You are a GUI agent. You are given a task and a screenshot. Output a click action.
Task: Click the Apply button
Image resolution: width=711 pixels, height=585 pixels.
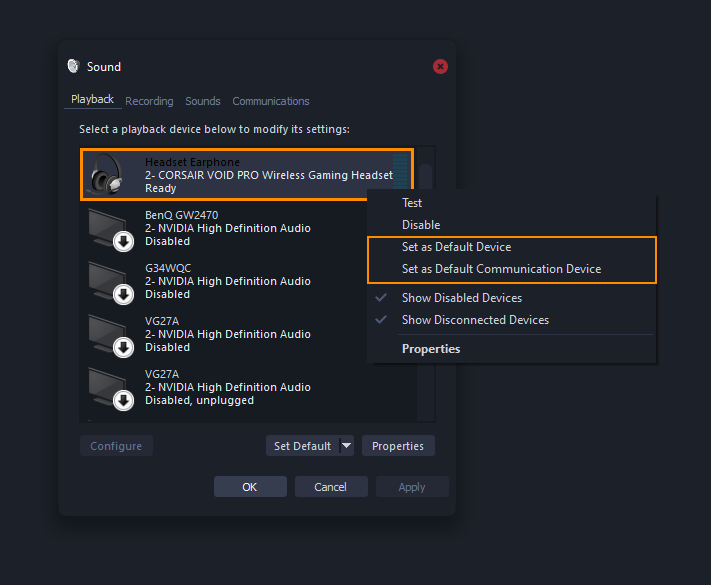pyautogui.click(x=412, y=487)
